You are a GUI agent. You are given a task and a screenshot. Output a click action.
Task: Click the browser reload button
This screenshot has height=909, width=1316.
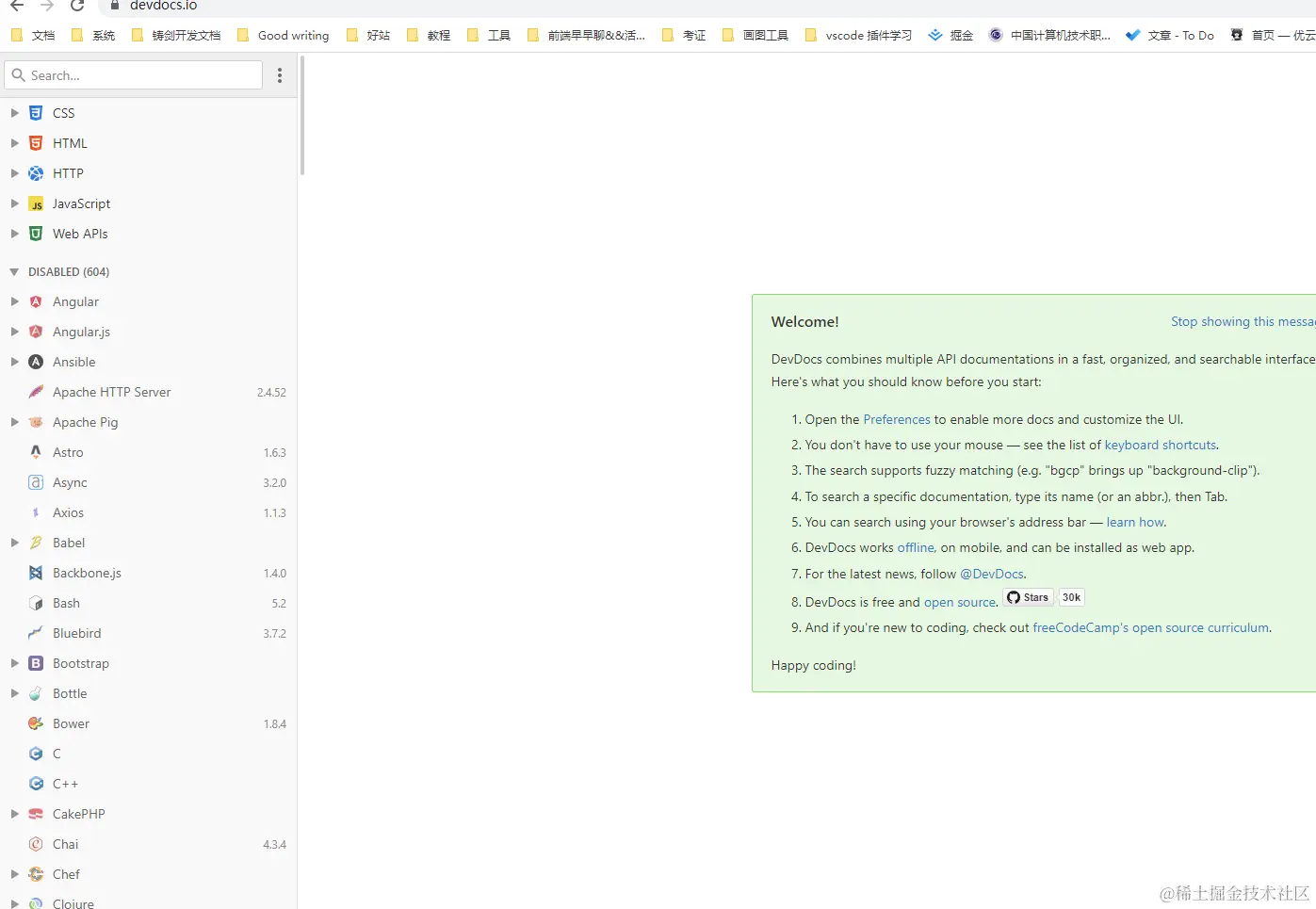(x=77, y=6)
